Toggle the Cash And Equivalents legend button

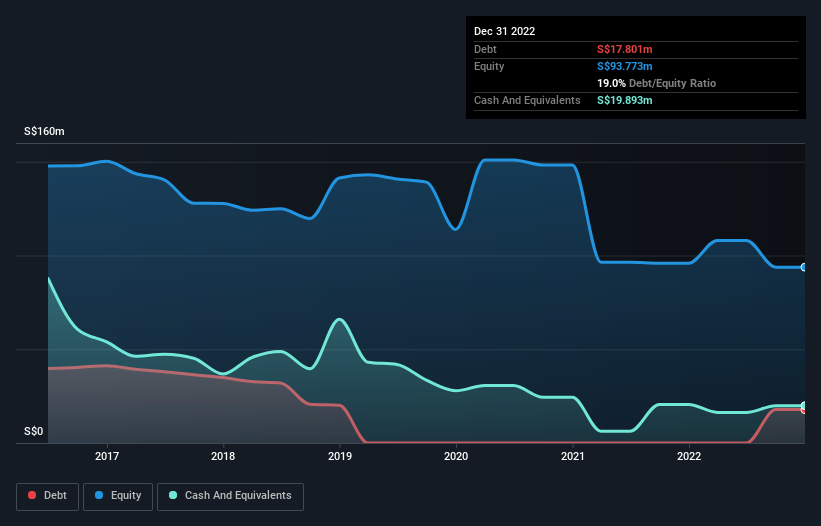pyautogui.click(x=230, y=496)
